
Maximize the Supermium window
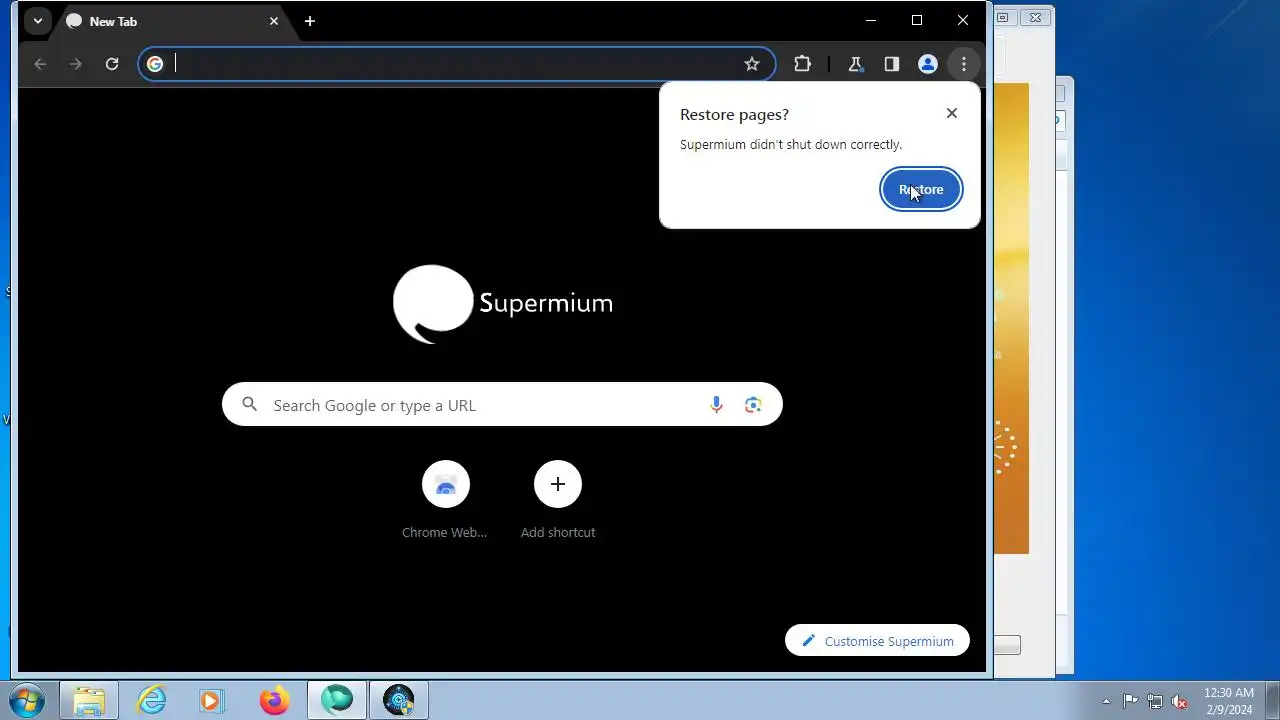917,21
